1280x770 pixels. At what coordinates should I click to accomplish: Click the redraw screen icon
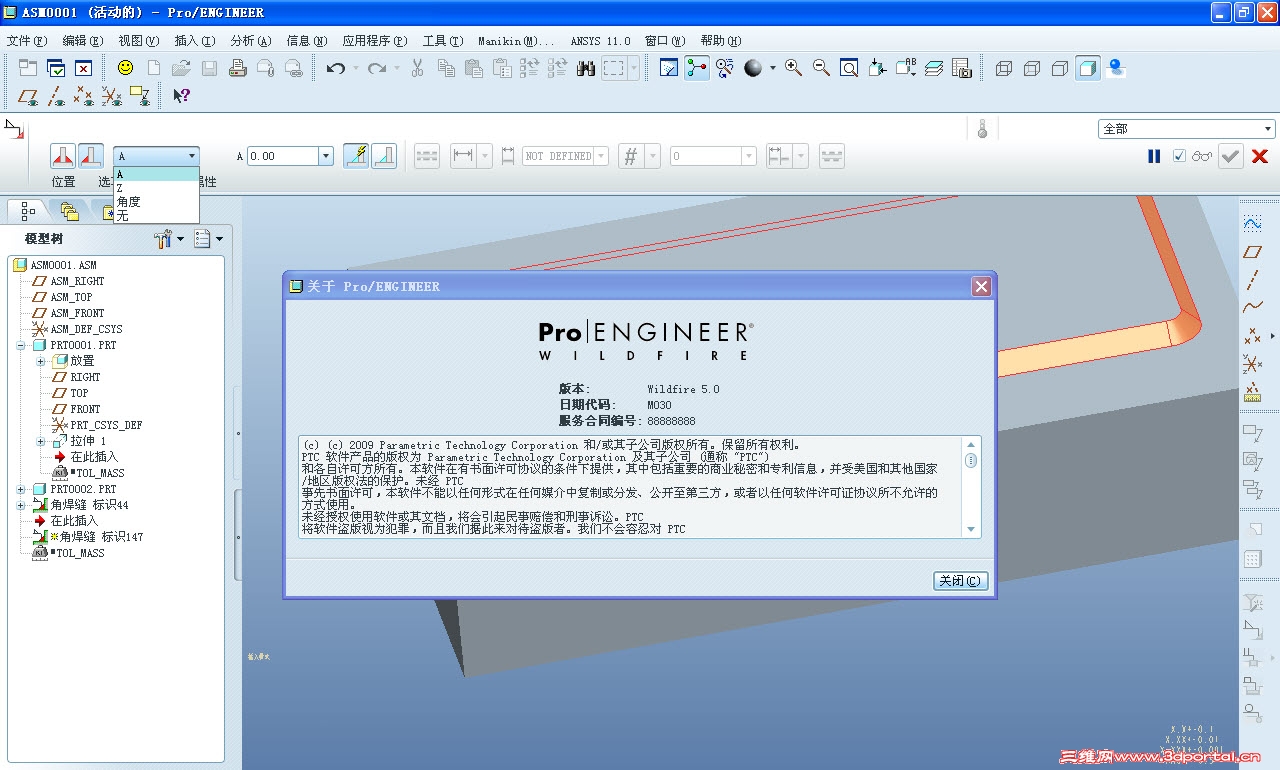click(x=669, y=68)
